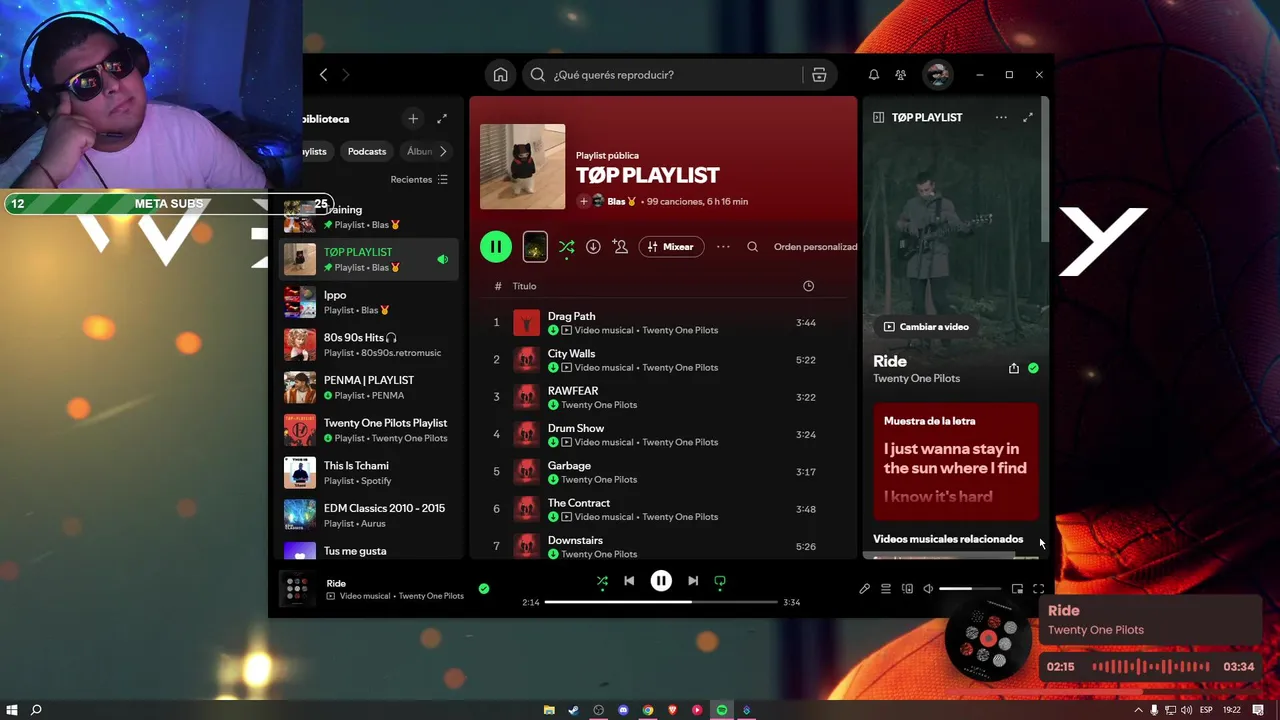Image resolution: width=1280 pixels, height=720 pixels.
Task: Click the Mixear button
Action: pyautogui.click(x=671, y=247)
